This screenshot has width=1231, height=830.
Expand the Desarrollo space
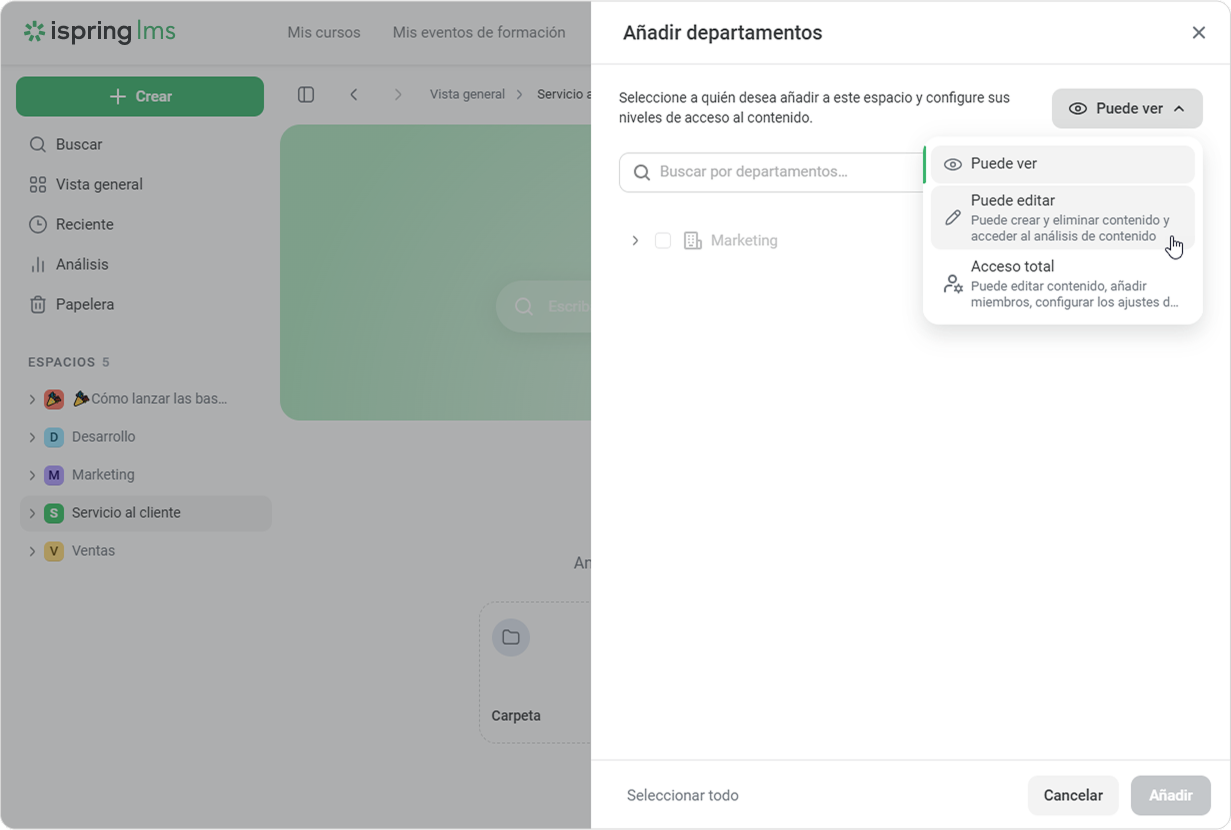pos(32,437)
